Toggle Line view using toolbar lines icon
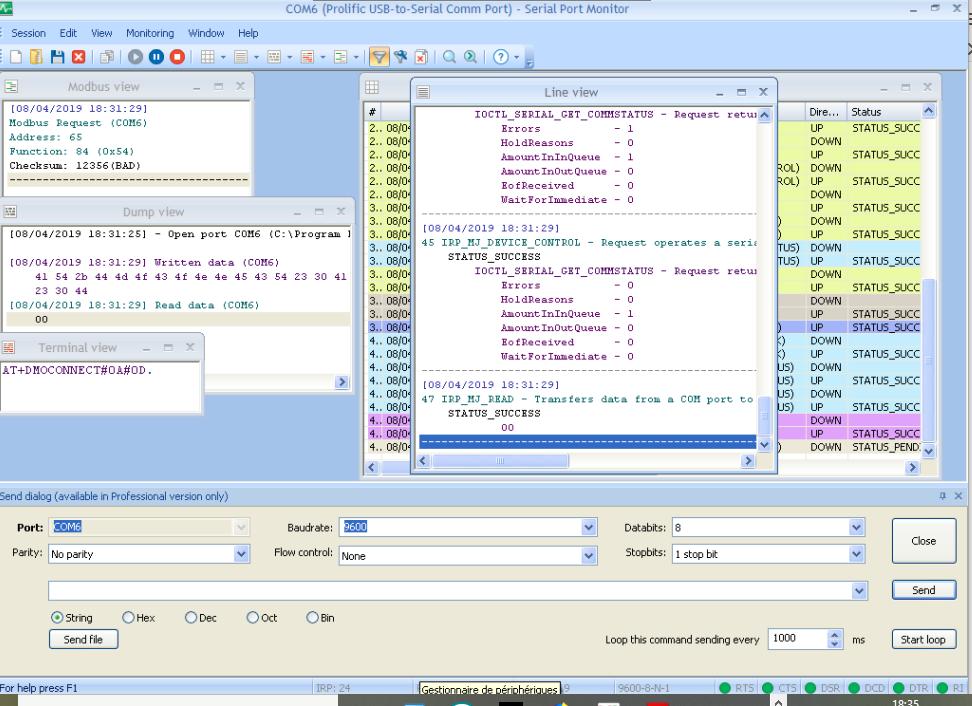972x706 pixels. [241, 57]
